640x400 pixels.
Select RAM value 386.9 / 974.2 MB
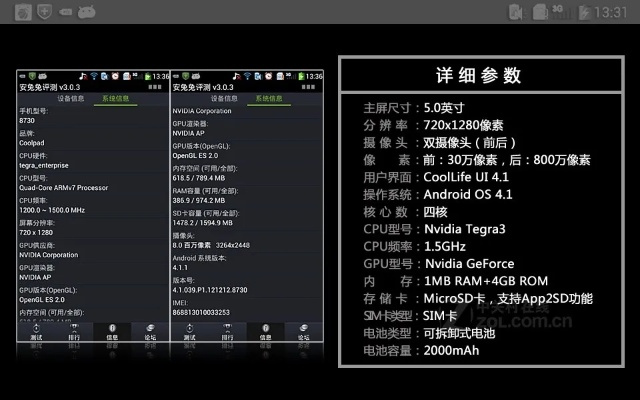[199, 200]
